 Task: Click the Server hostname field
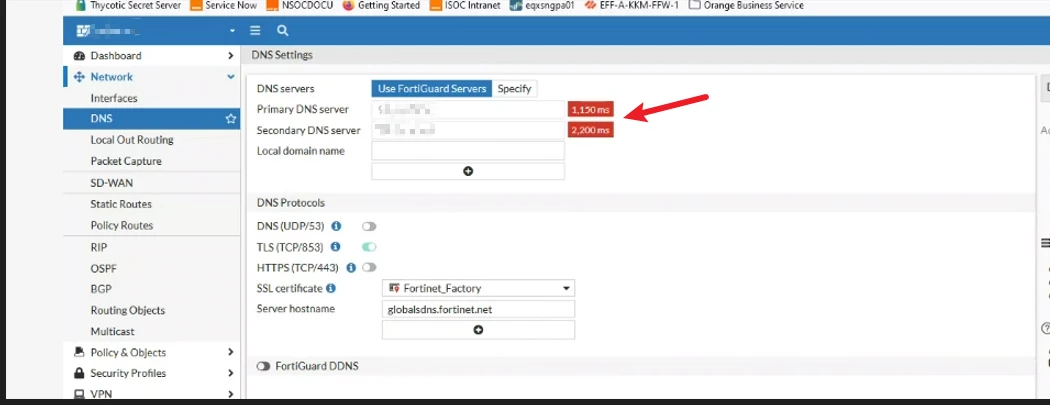[x=478, y=309]
